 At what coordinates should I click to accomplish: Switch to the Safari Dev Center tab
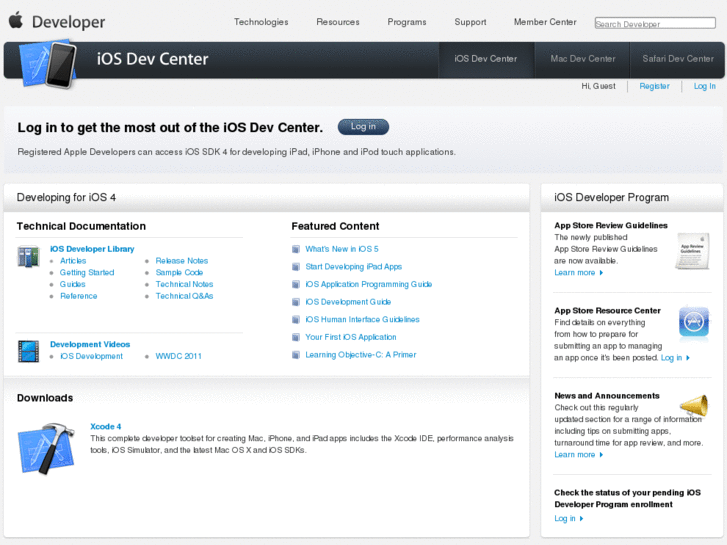click(x=677, y=59)
